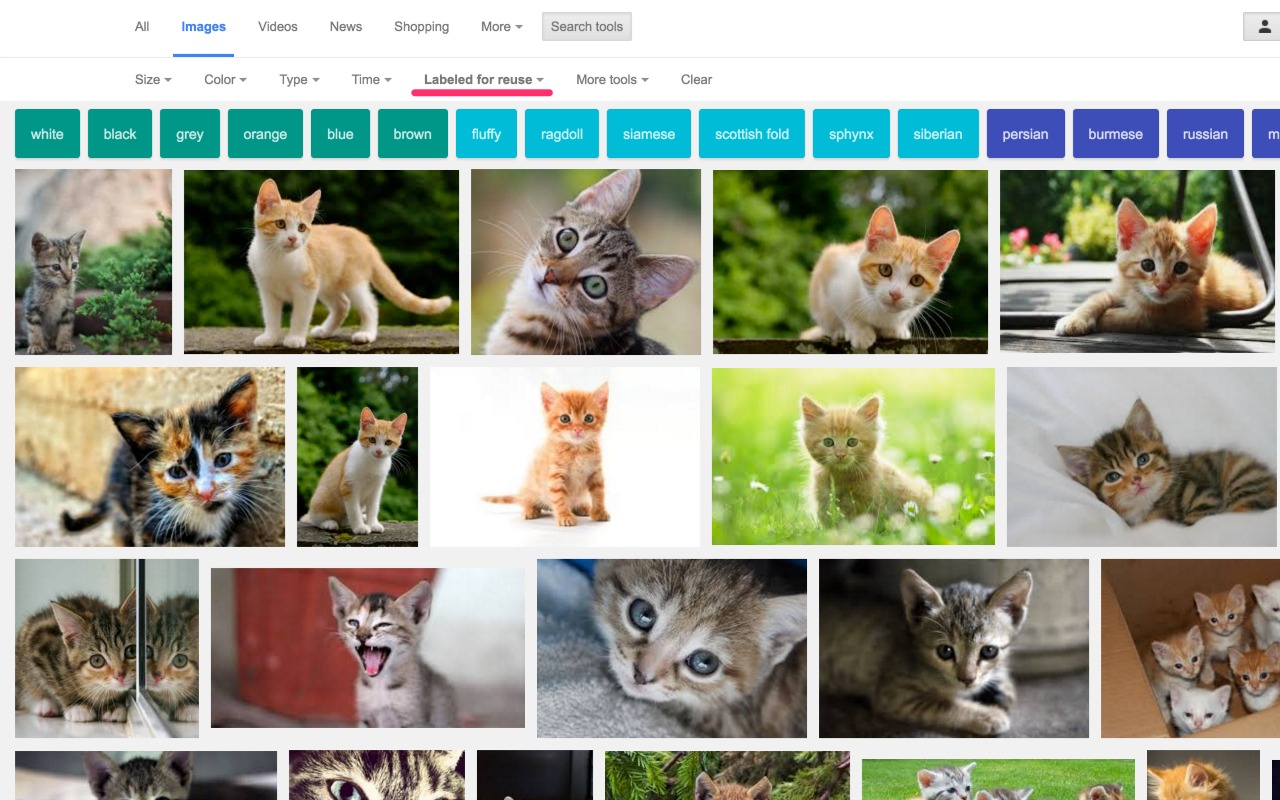
Task: Apply the siamese breed filter
Action: coord(648,133)
